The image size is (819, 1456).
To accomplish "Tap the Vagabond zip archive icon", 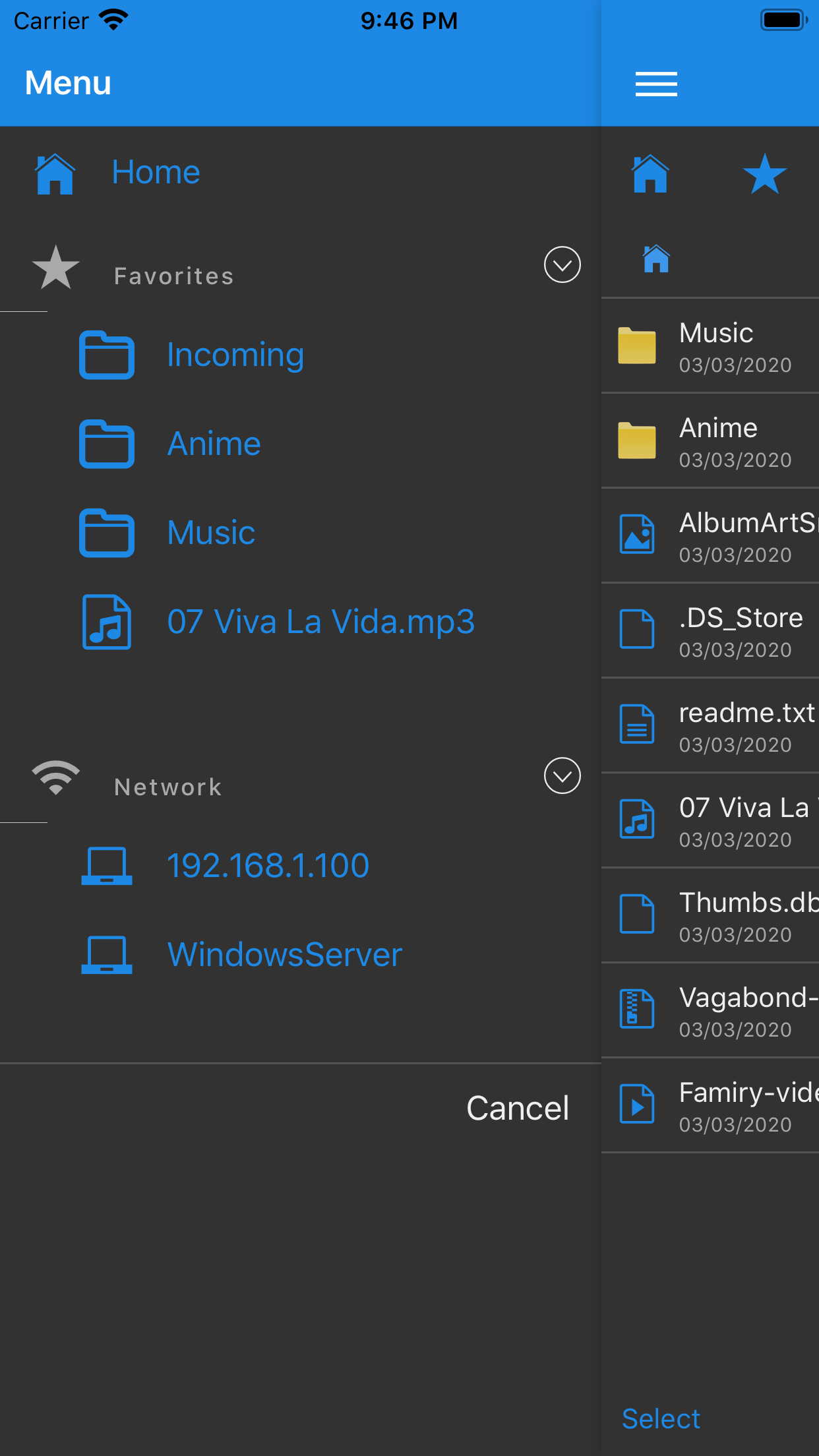I will point(636,1009).
